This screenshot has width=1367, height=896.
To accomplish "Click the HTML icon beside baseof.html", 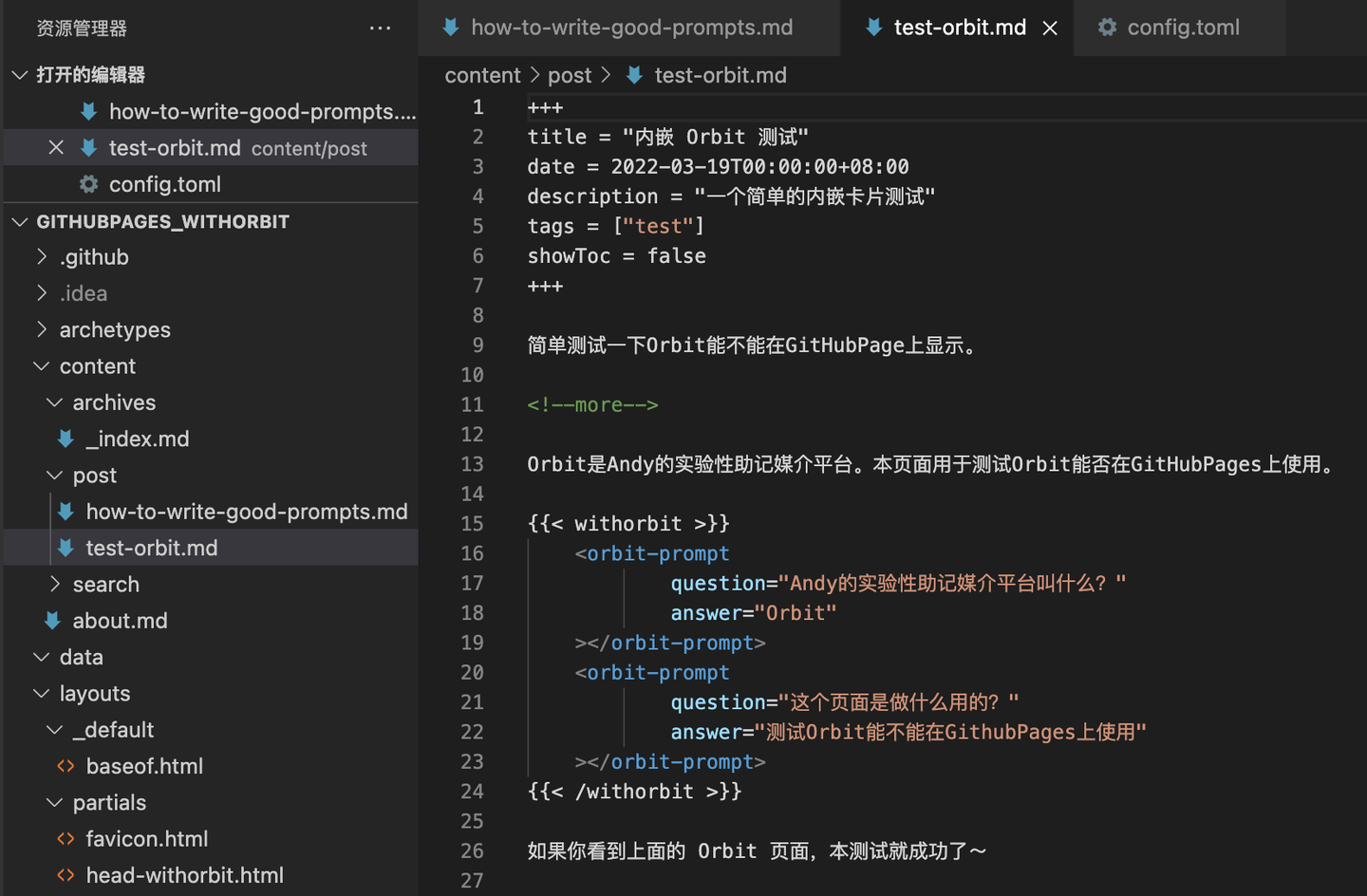I will coord(66,766).
